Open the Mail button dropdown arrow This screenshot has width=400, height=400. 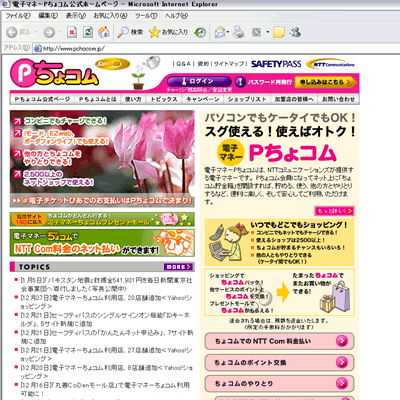[228, 32]
